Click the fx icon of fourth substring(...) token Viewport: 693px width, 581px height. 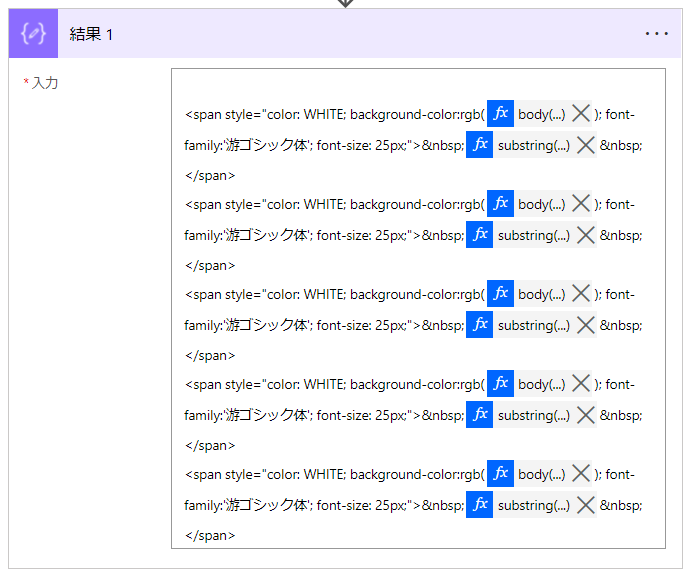[x=480, y=414]
